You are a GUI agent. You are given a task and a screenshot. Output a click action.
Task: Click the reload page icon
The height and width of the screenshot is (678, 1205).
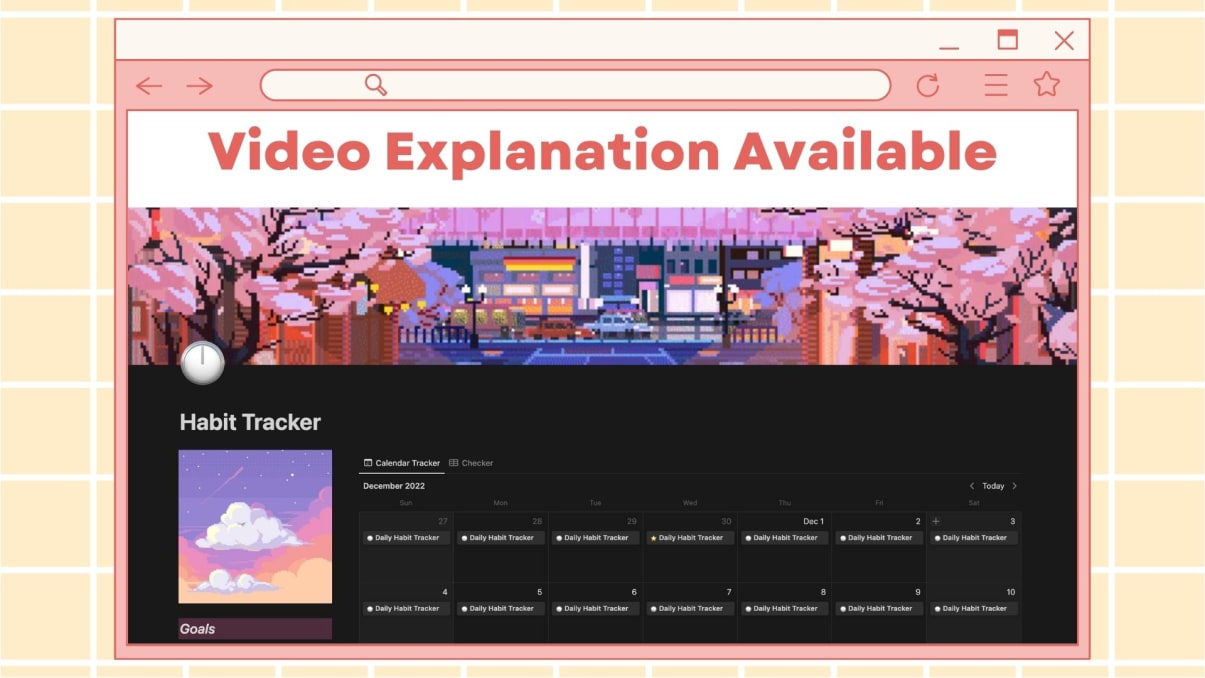(928, 85)
